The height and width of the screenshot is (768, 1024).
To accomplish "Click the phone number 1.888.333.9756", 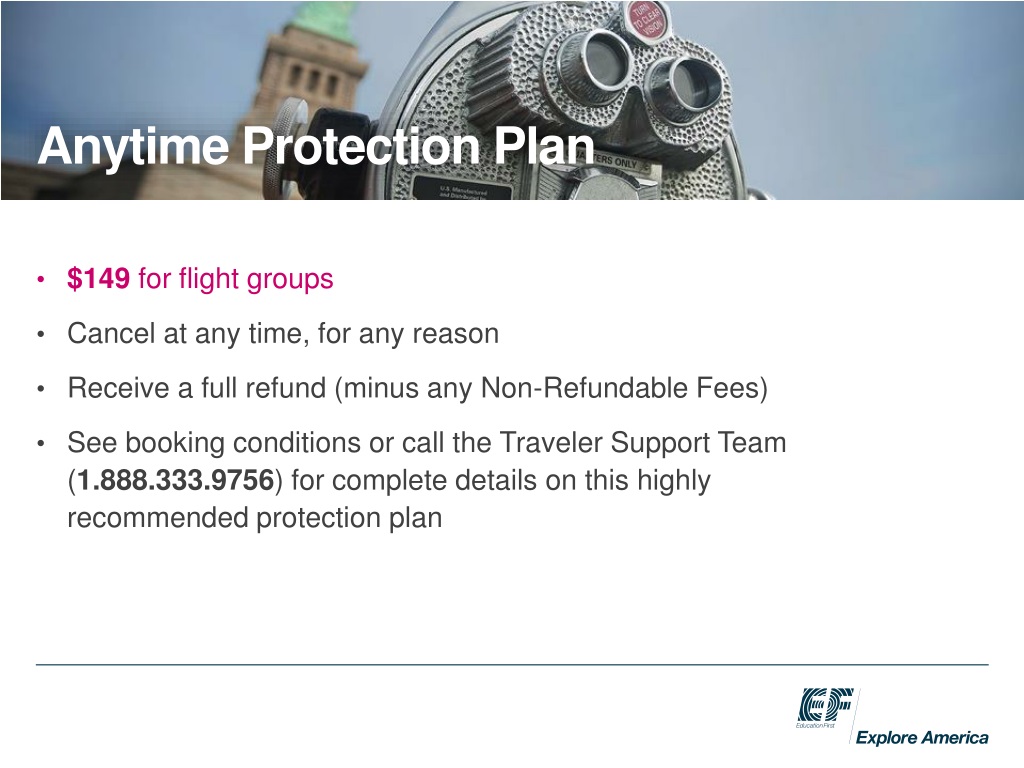I will [x=176, y=481].
